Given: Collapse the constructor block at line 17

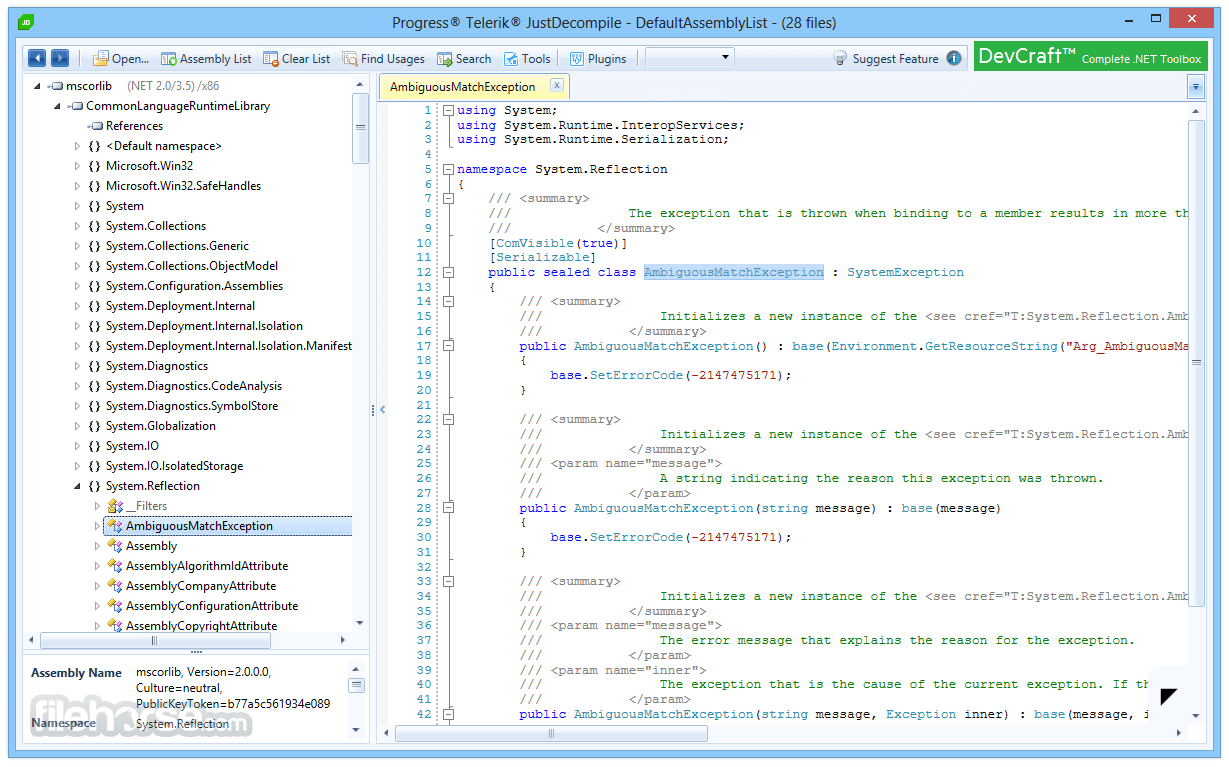Looking at the screenshot, I should point(448,346).
